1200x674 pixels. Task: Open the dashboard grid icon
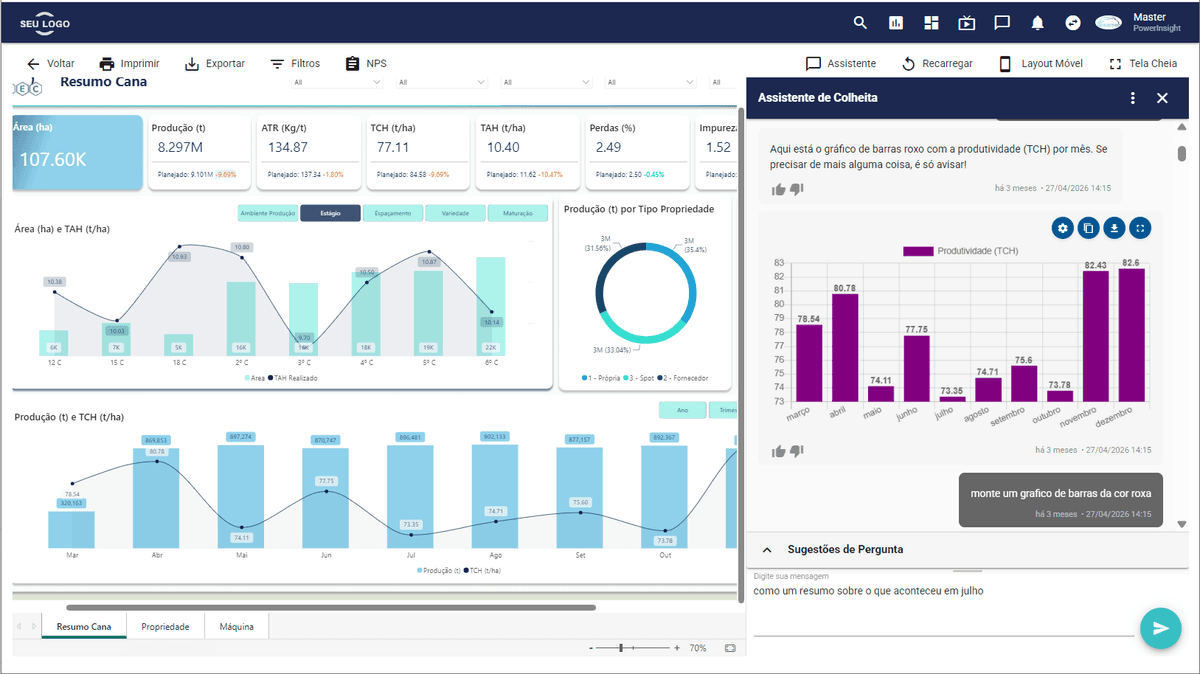tap(931, 23)
